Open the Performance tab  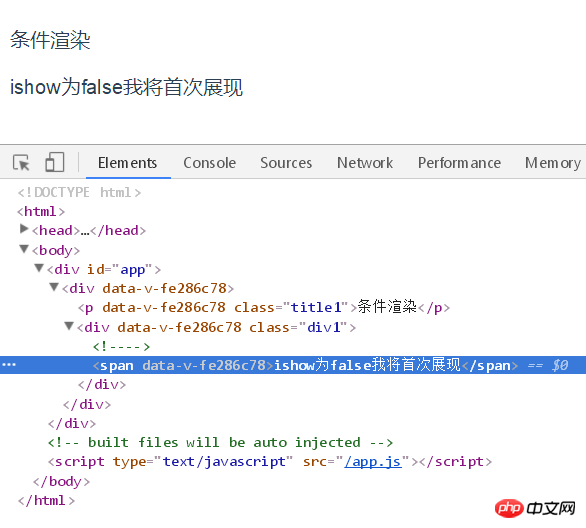(x=459, y=163)
